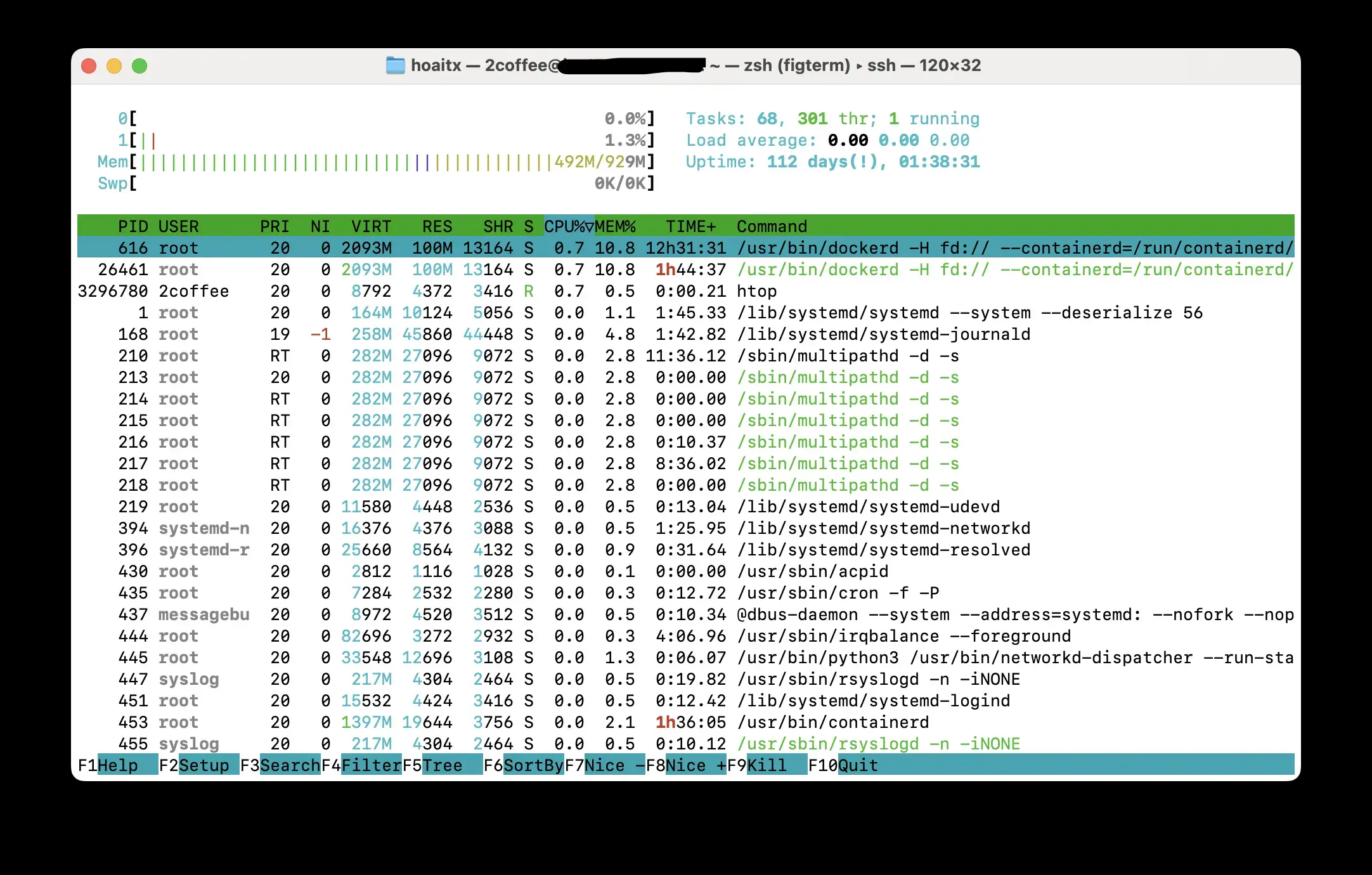Select multipathd thread row PID 214
Image resolution: width=1372 pixels, height=875 pixels.
pos(685,399)
